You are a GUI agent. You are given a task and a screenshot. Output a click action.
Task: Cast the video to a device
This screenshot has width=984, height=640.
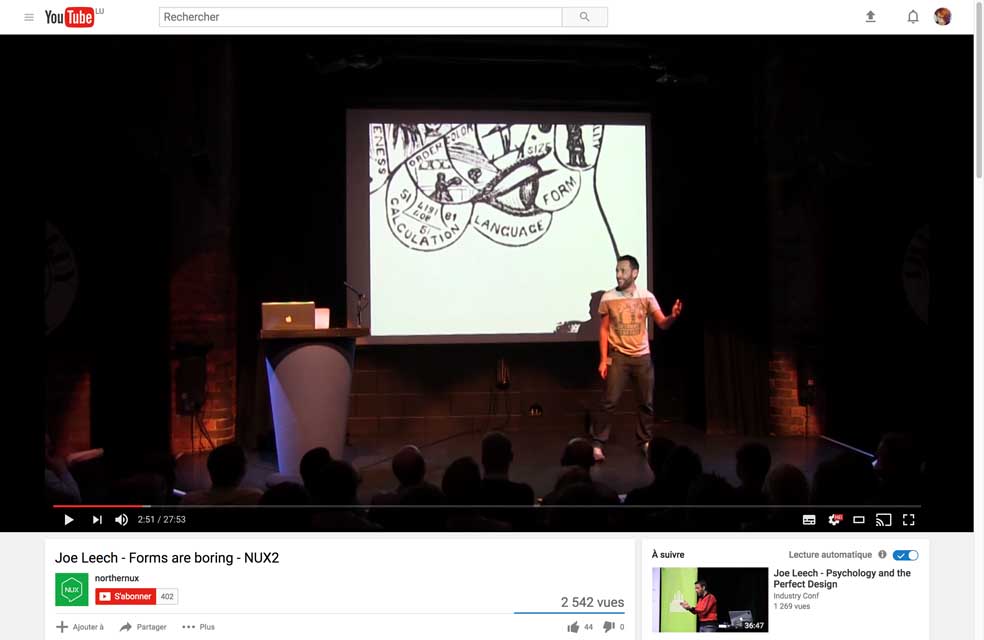pyautogui.click(x=883, y=520)
